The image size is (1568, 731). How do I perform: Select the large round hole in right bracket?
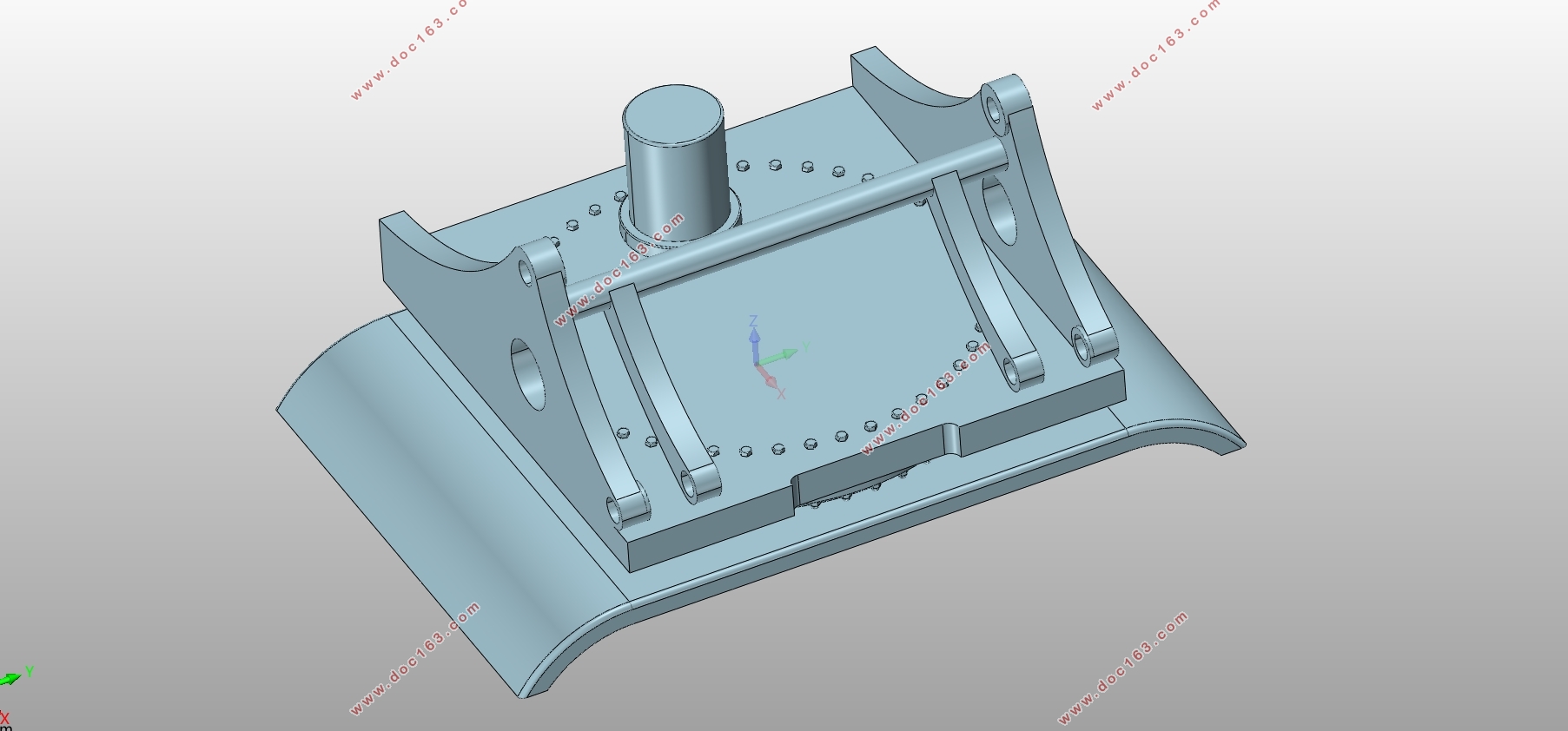point(1000,211)
